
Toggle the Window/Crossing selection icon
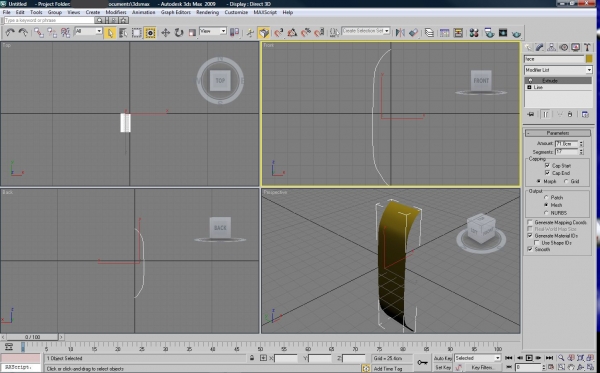click(150, 33)
